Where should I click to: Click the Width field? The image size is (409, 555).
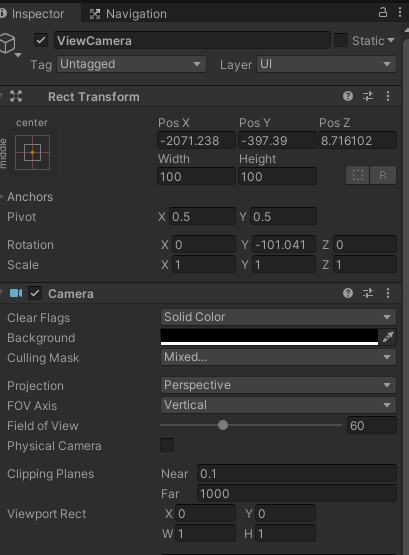(x=196, y=176)
